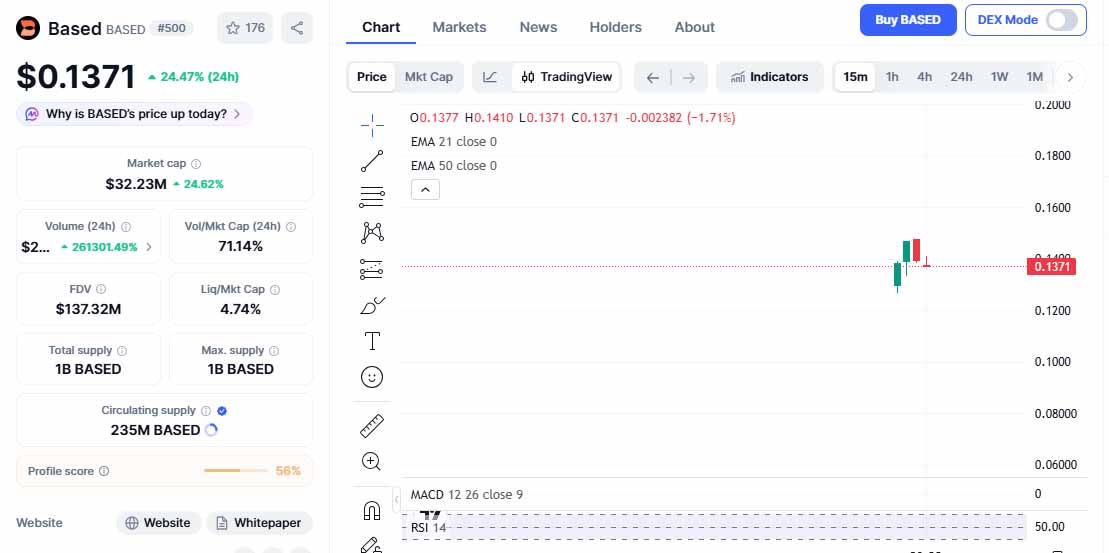Select the ruler measure tool

372,425
